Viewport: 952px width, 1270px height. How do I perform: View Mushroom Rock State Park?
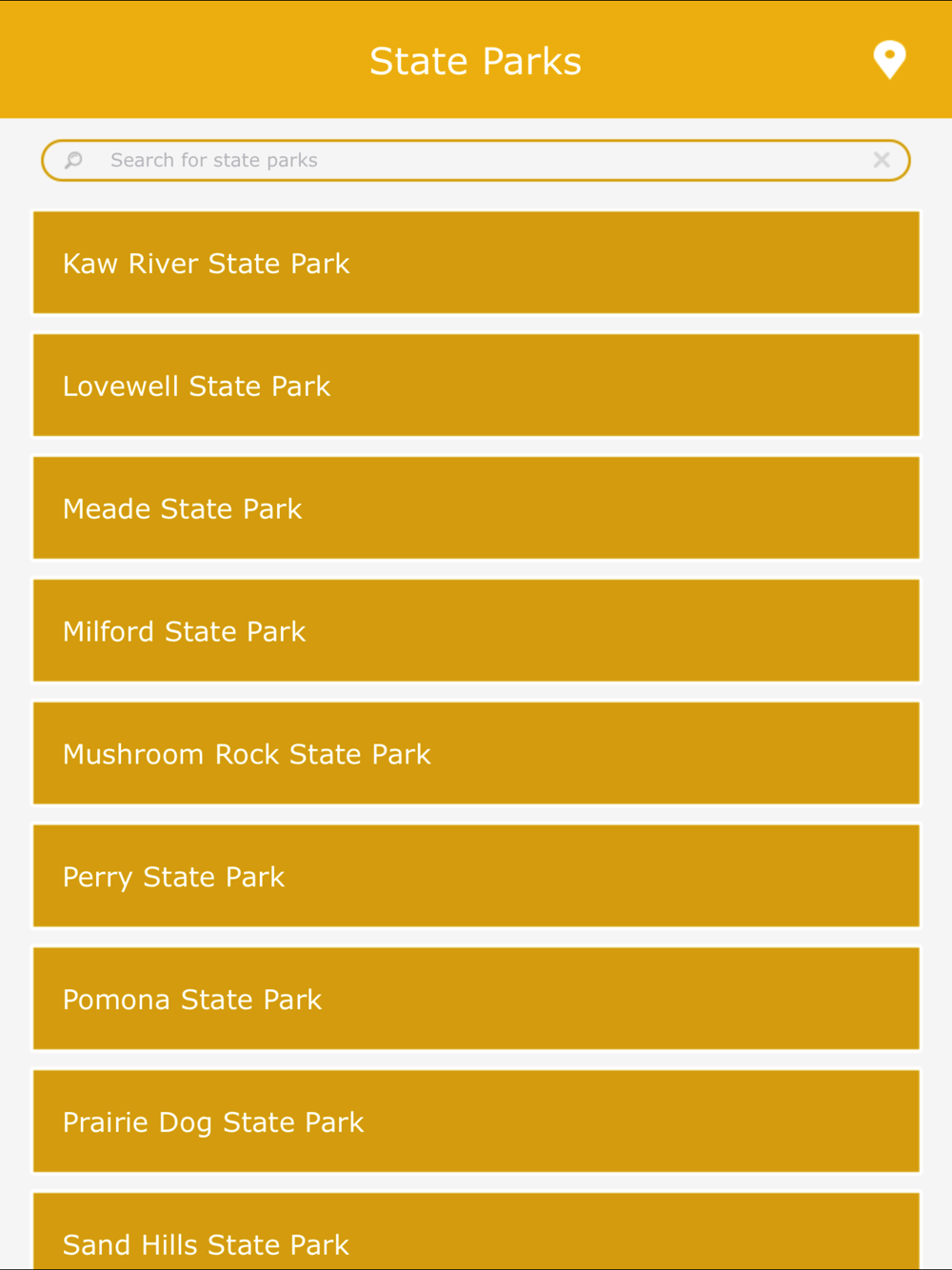click(x=476, y=754)
